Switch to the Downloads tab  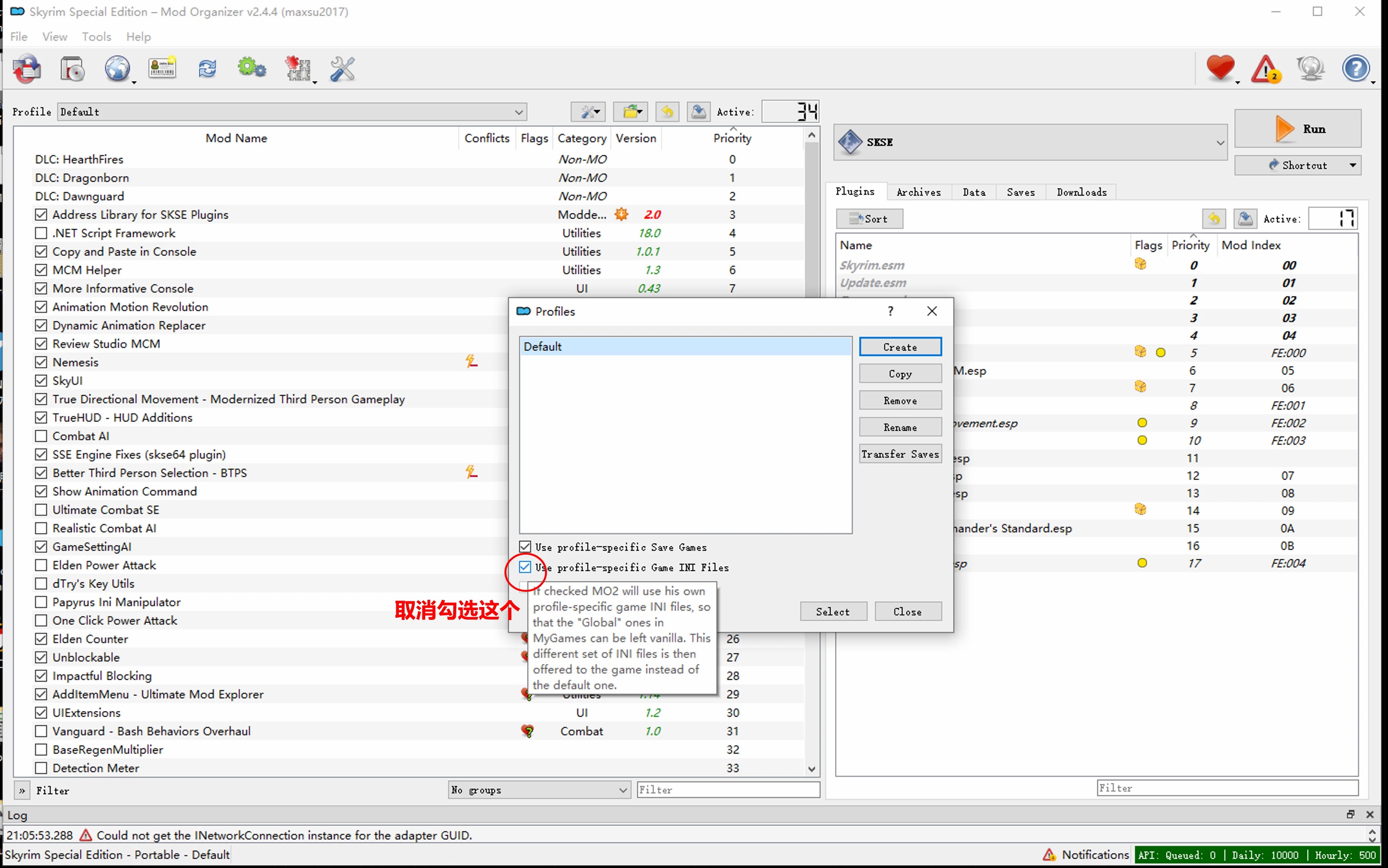(x=1081, y=192)
